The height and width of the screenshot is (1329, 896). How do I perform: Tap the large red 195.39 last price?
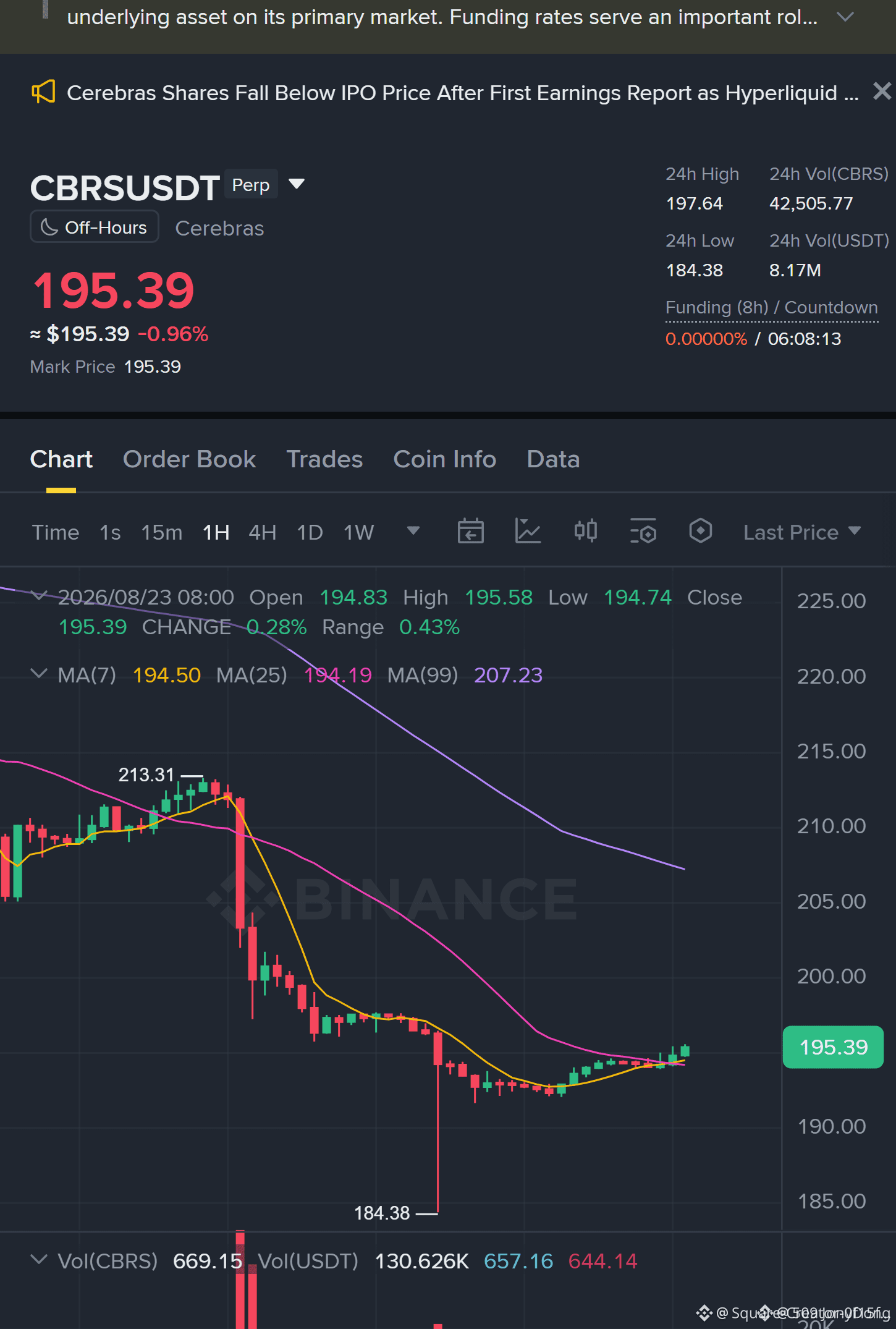pos(113,291)
